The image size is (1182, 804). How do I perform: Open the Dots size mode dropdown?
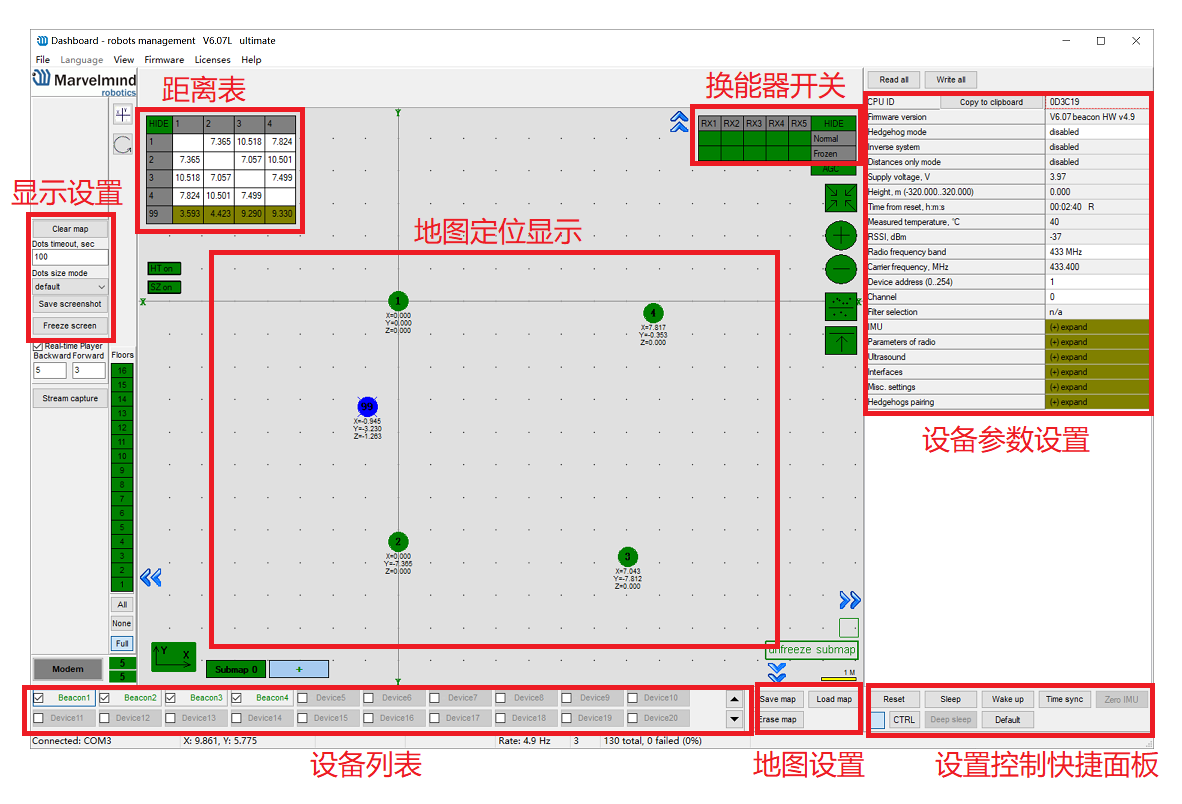coord(70,286)
